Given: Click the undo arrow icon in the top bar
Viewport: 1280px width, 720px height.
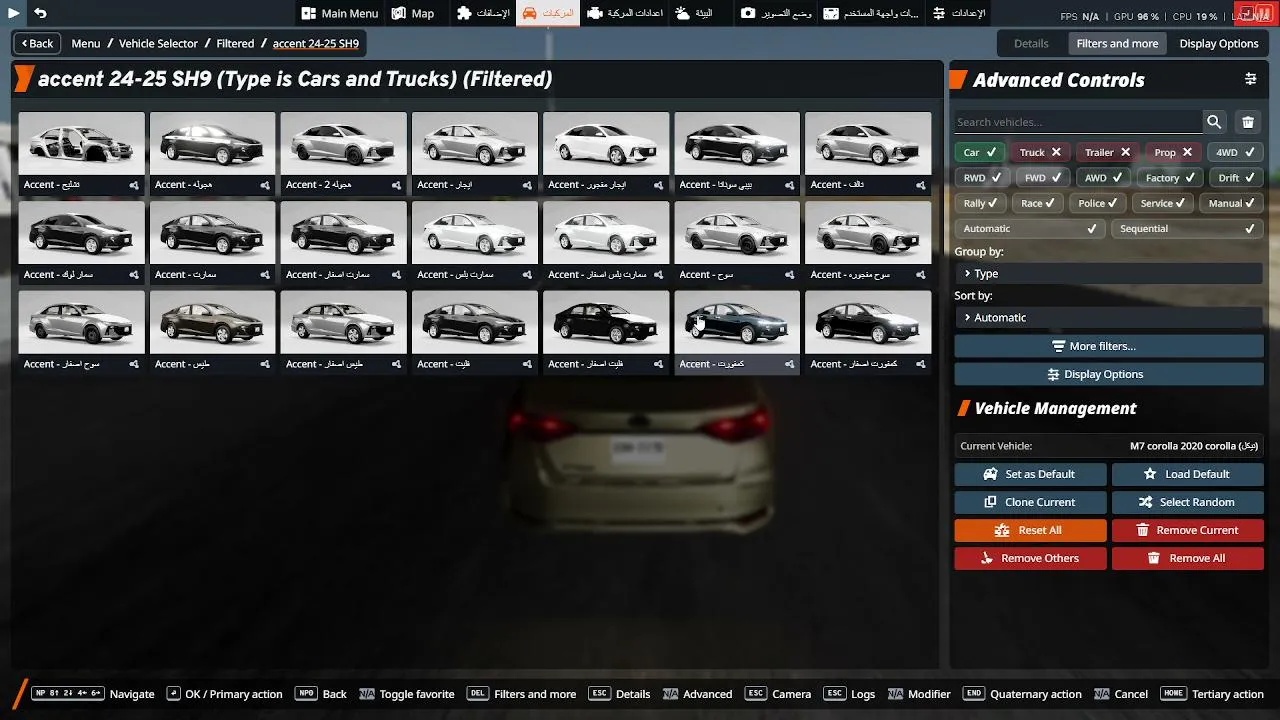Looking at the screenshot, I should click(40, 13).
